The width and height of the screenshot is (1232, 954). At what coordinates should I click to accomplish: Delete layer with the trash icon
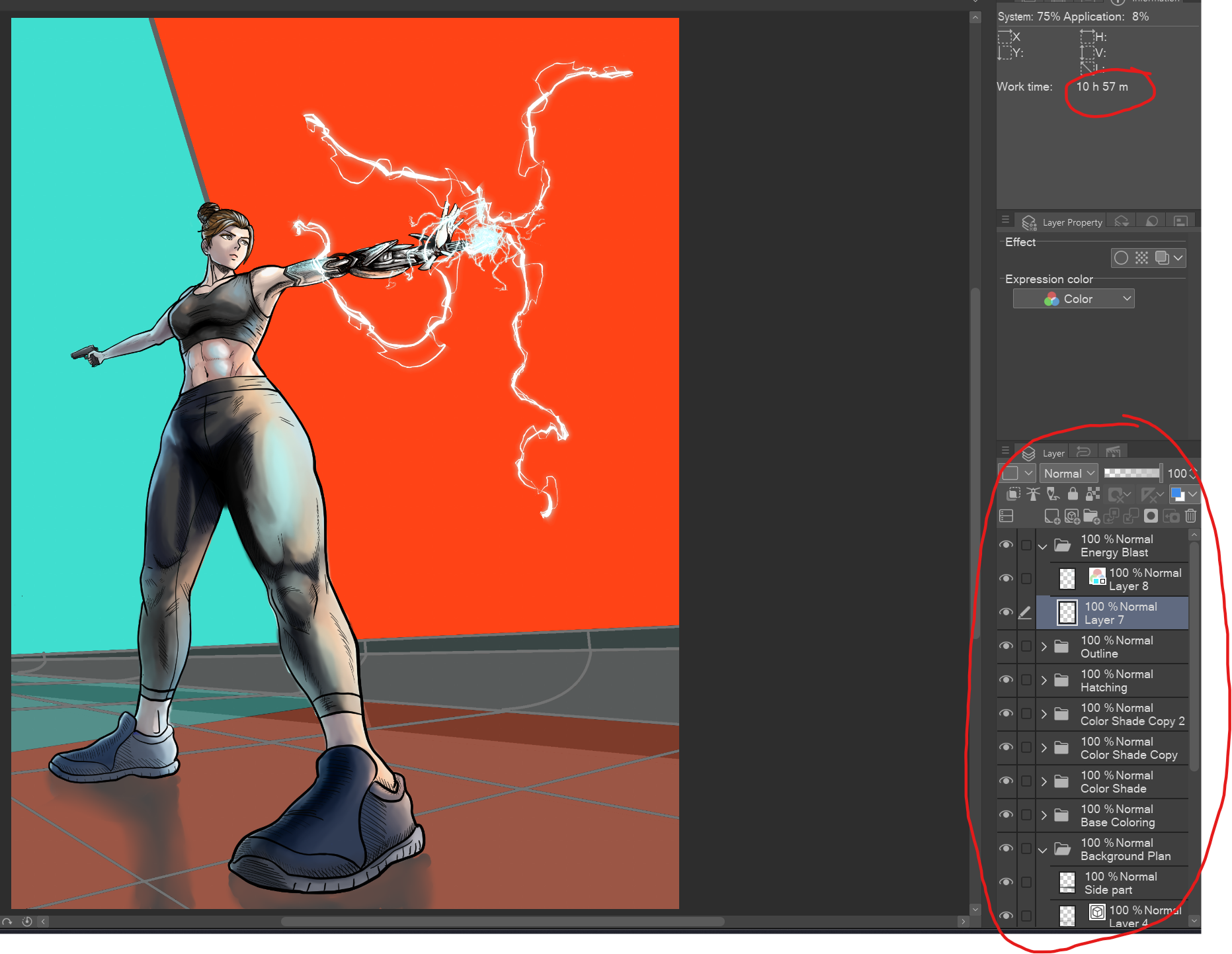(x=1190, y=516)
